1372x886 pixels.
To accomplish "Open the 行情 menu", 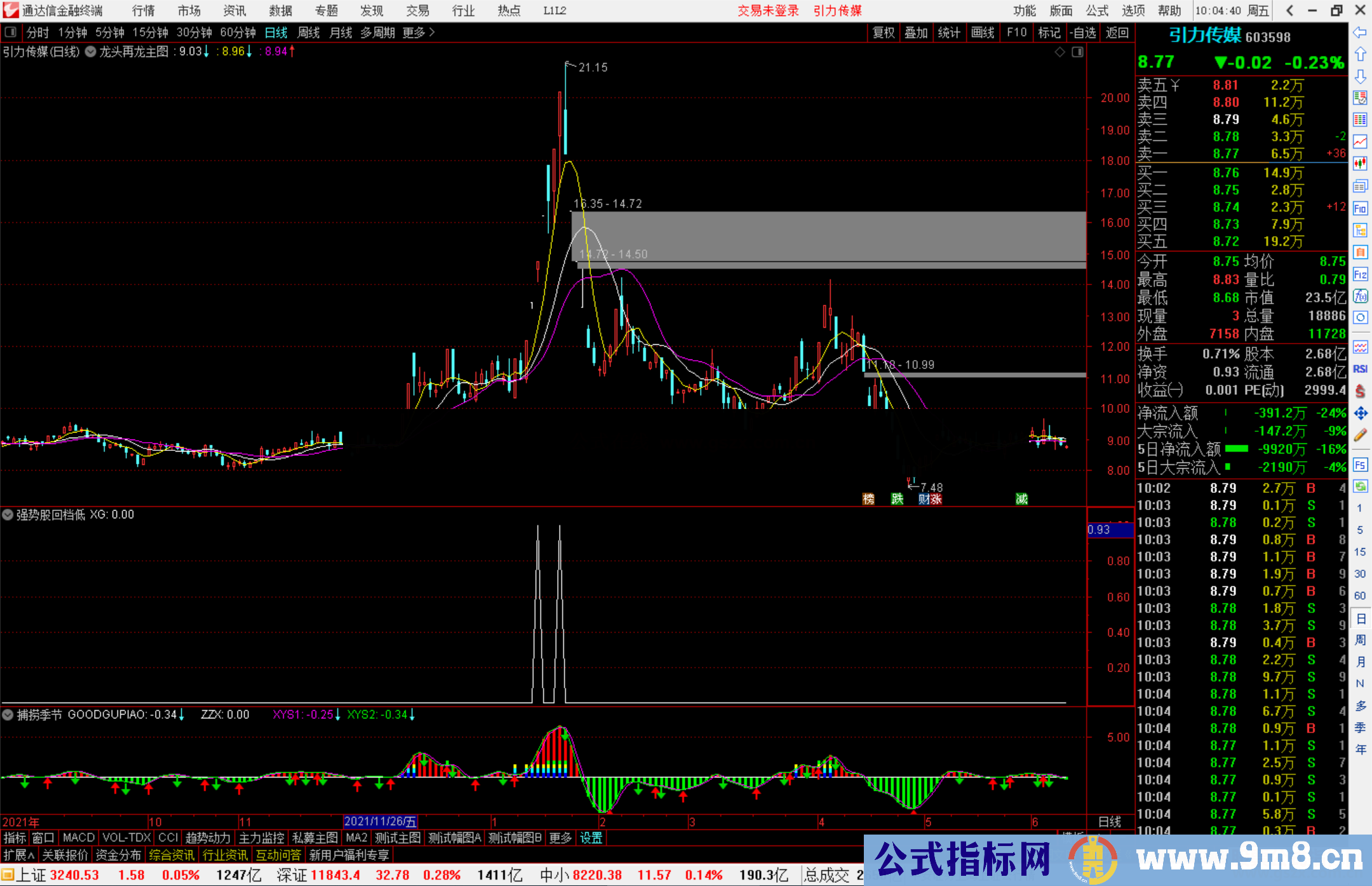I will point(144,11).
